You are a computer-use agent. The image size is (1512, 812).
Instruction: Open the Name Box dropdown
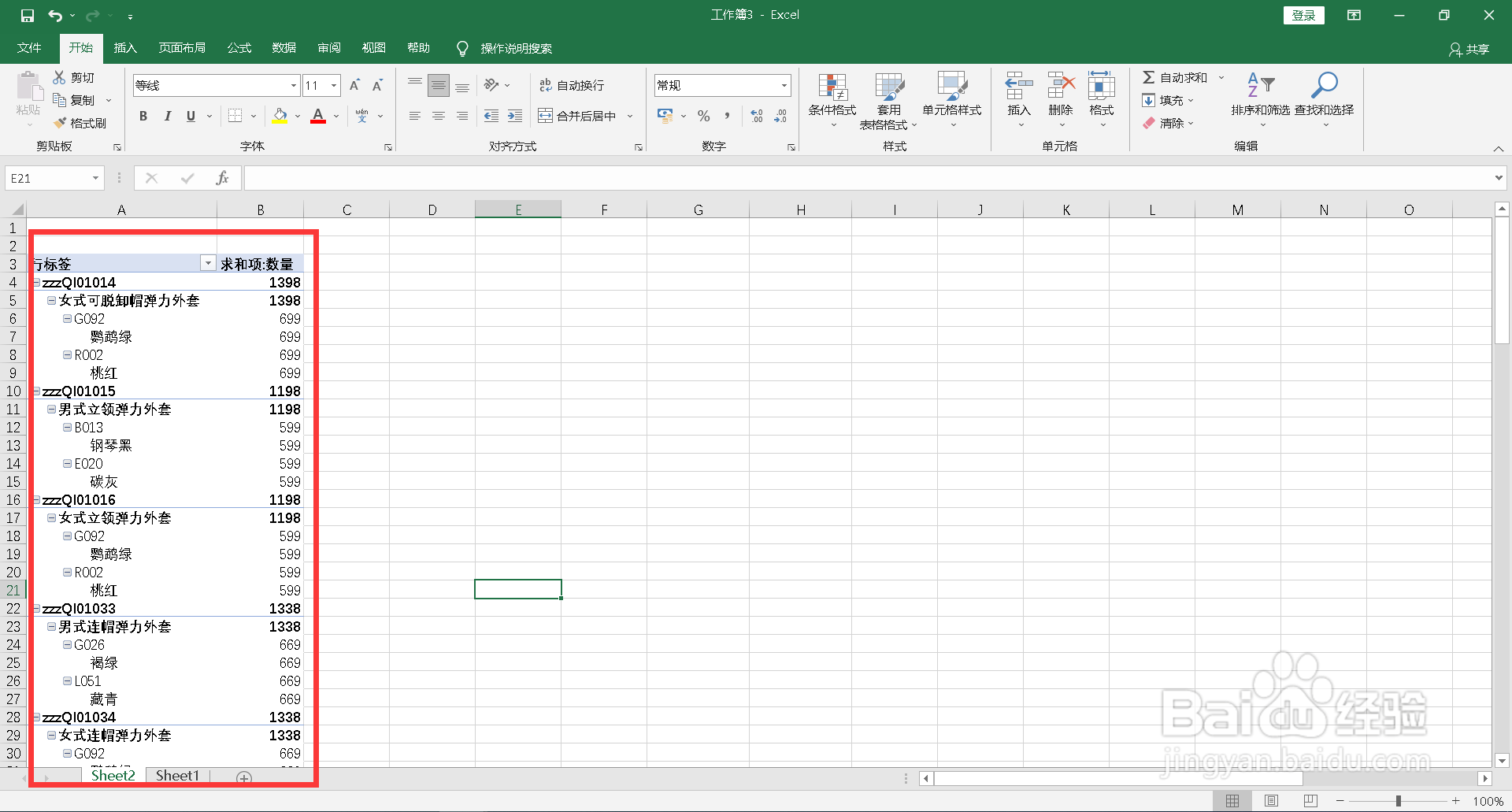[x=95, y=178]
